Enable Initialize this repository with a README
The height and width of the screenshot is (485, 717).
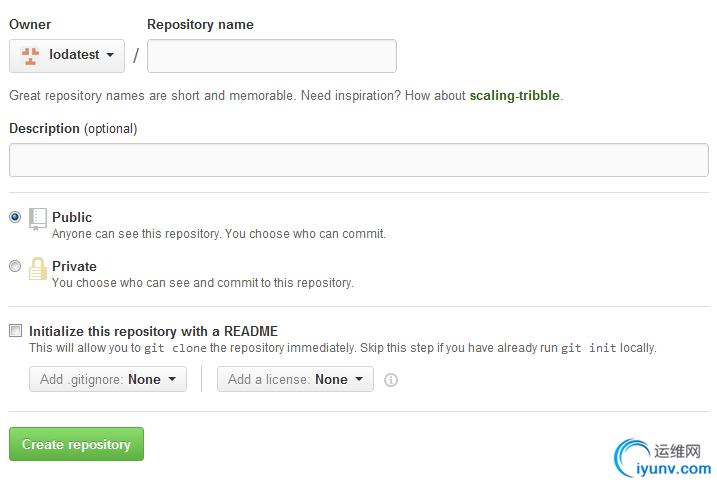click(16, 330)
